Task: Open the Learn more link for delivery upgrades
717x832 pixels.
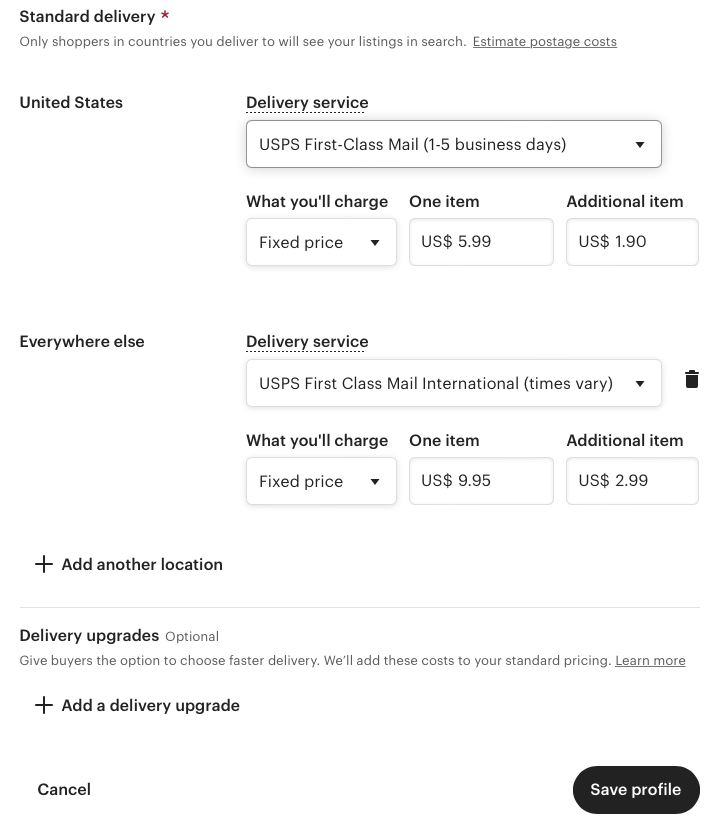Action: (650, 661)
